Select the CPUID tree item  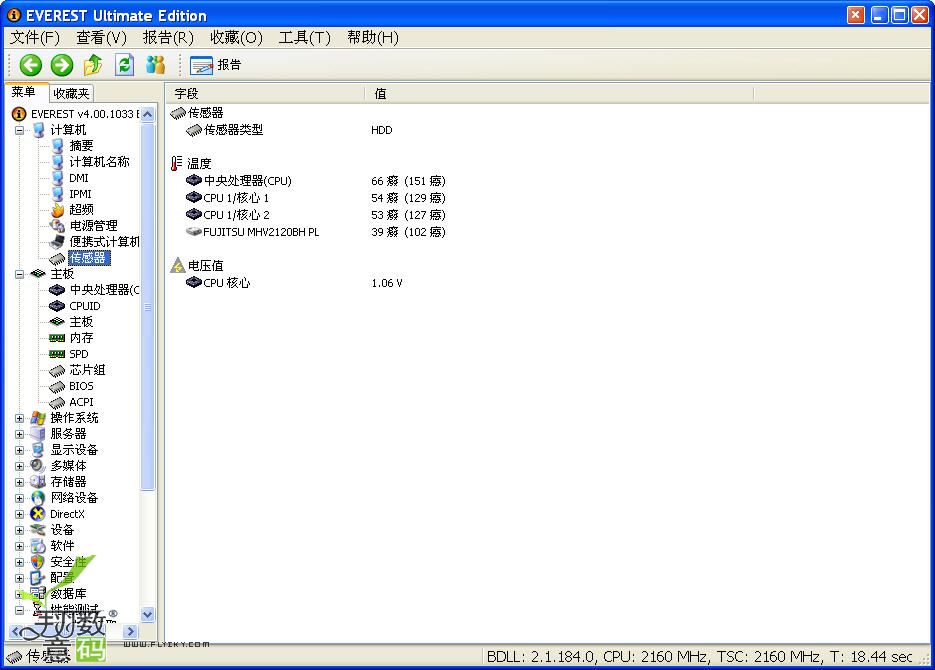pyautogui.click(x=85, y=306)
